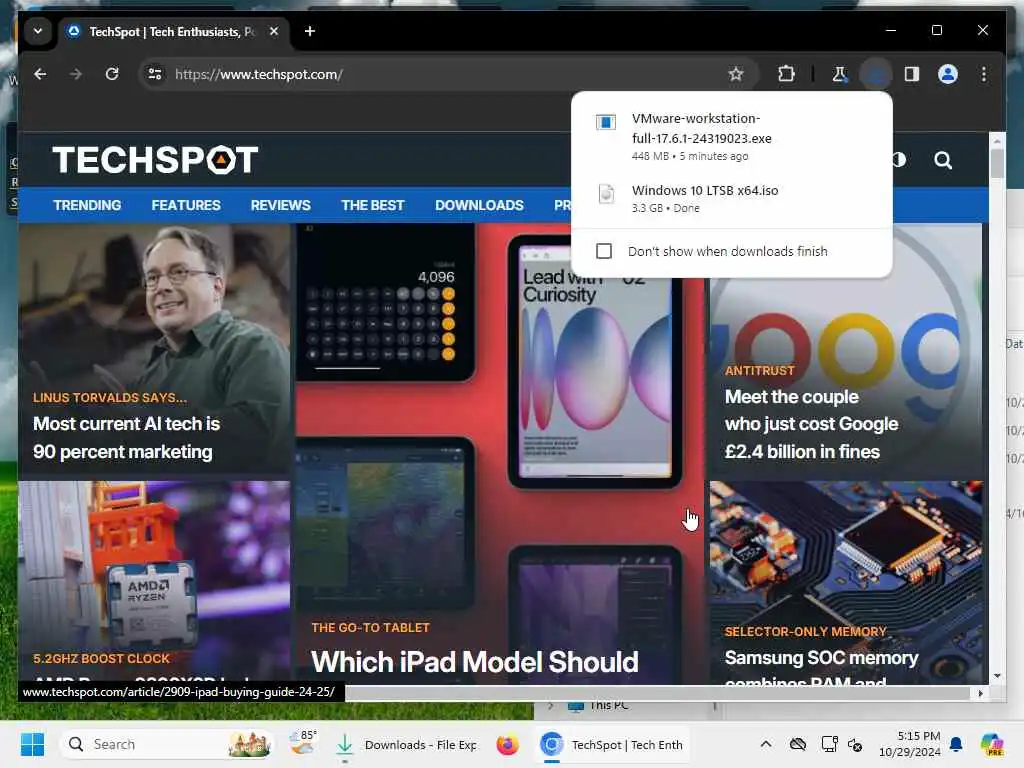Click the volume muted tray icon
The height and width of the screenshot is (768, 1024).
(x=855, y=744)
